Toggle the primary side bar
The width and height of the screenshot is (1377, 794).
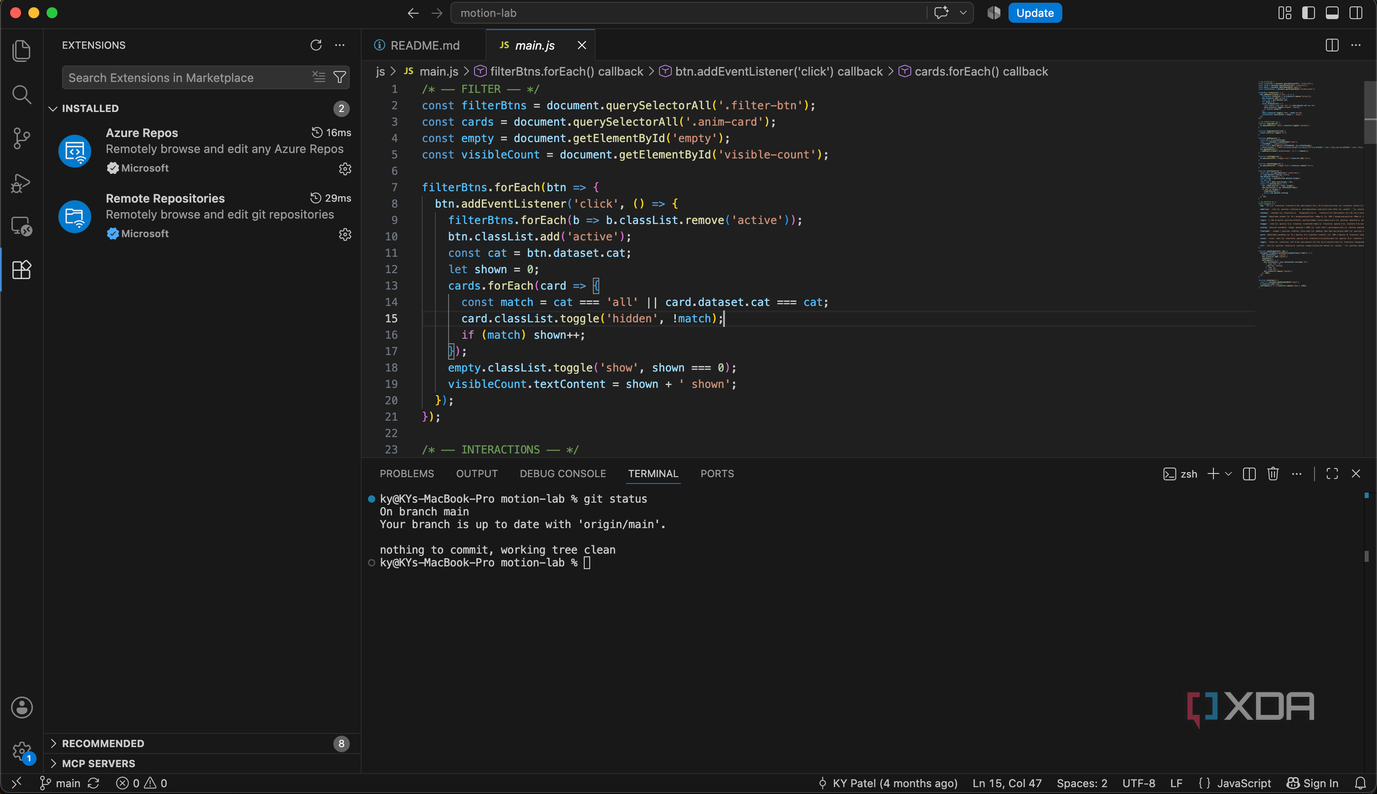[1309, 13]
